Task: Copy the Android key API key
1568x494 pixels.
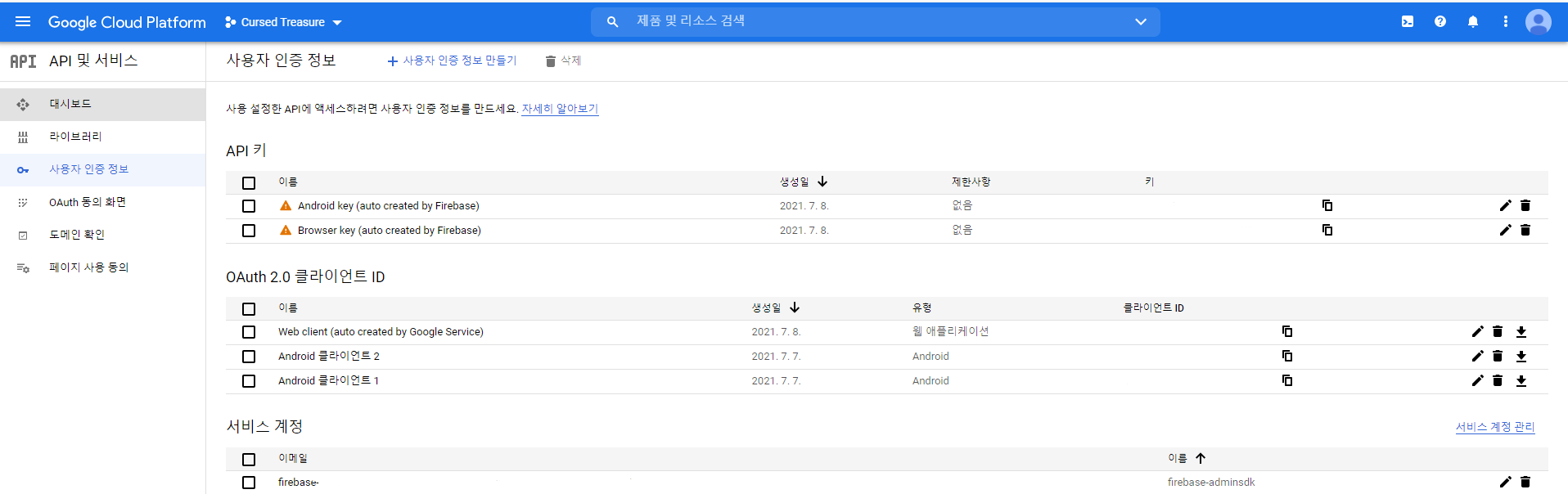Action: coord(1327,205)
